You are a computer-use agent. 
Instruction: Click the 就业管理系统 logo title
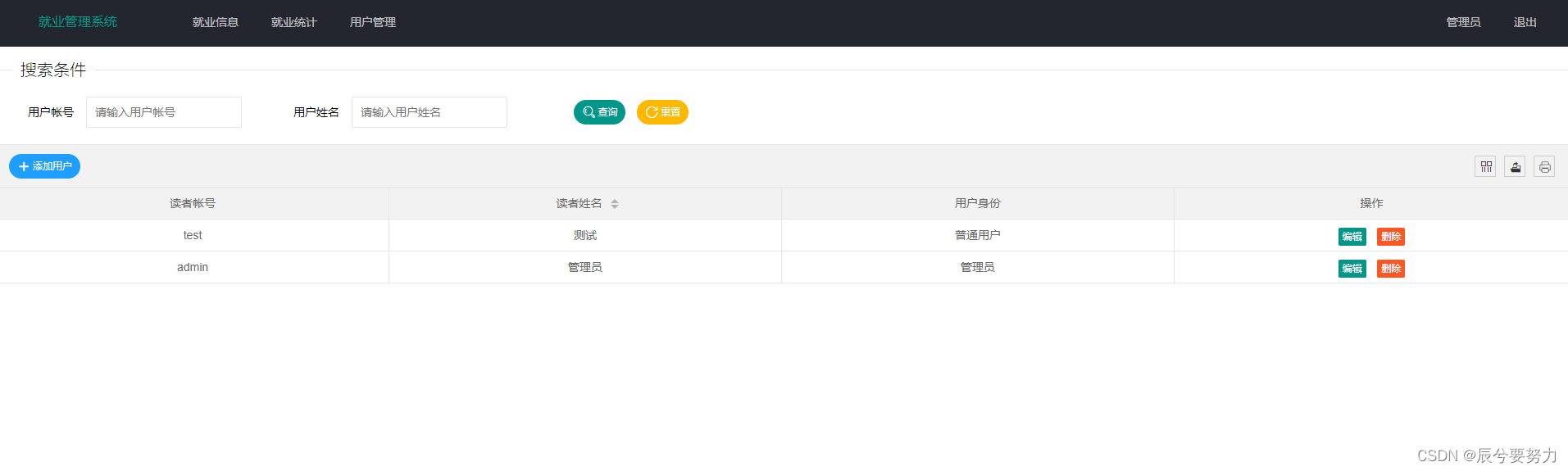[78, 22]
